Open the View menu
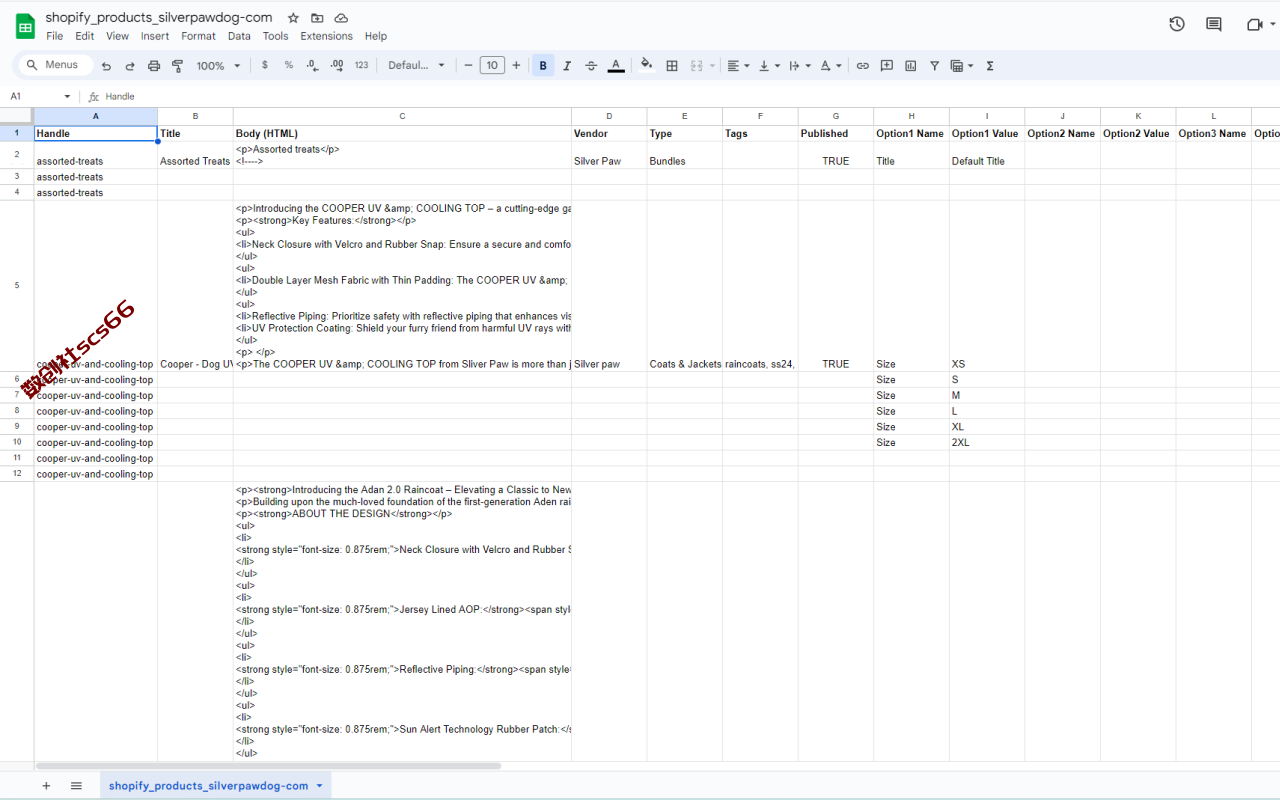1280x800 pixels. point(118,36)
